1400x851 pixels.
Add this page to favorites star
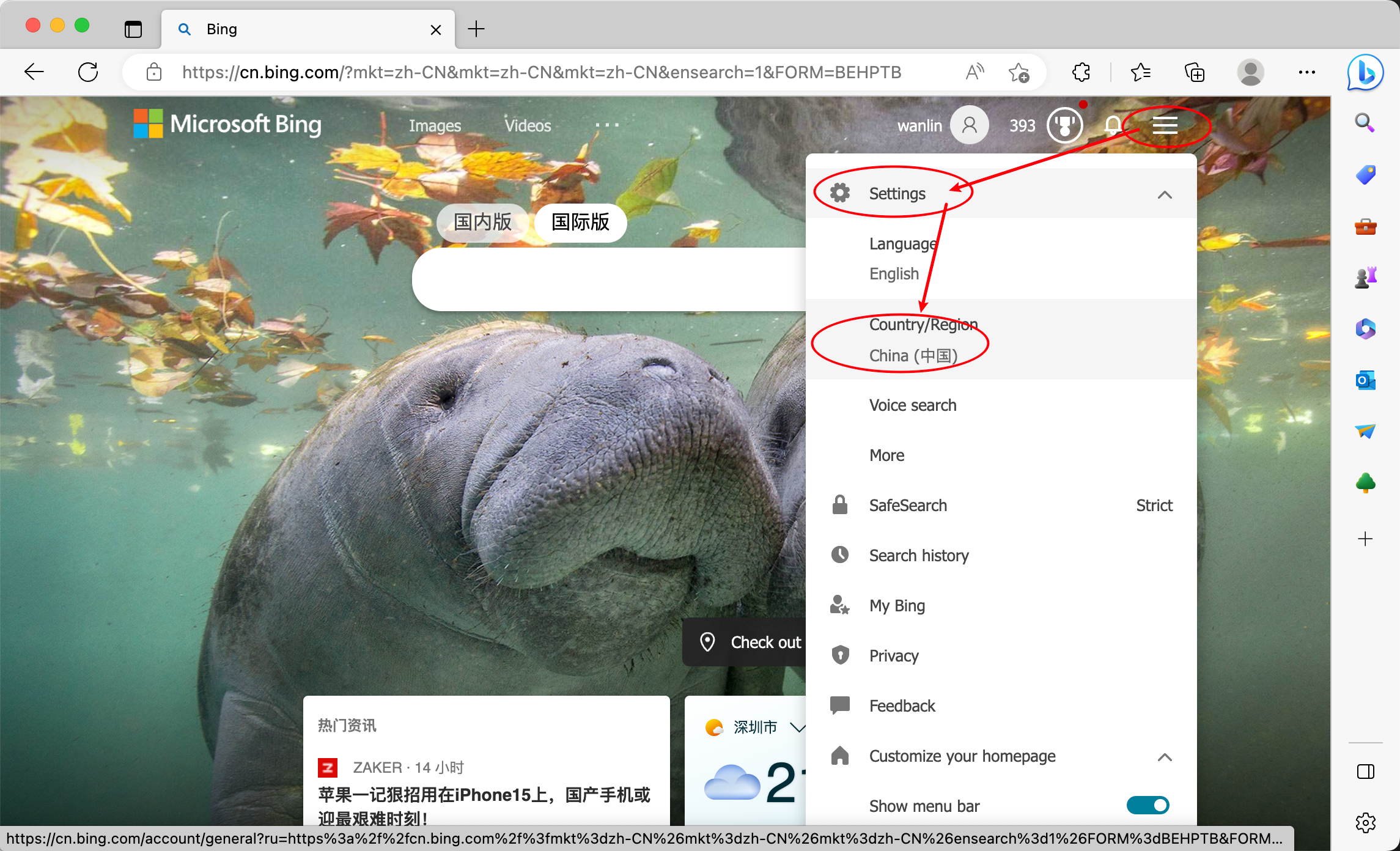tap(1019, 72)
